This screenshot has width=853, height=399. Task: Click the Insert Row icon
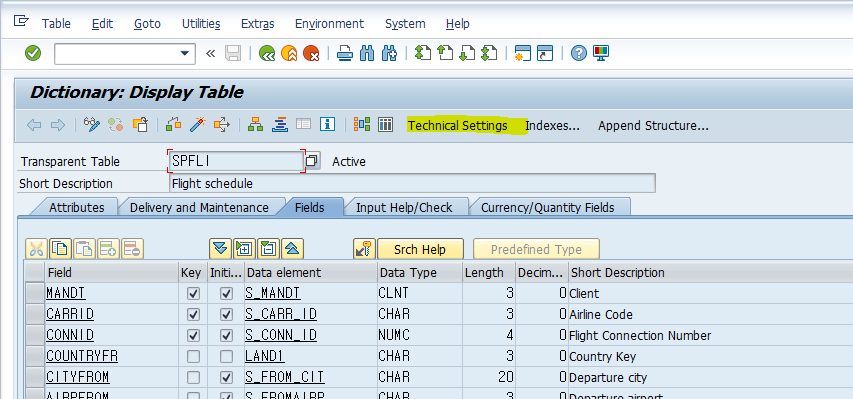[108, 249]
